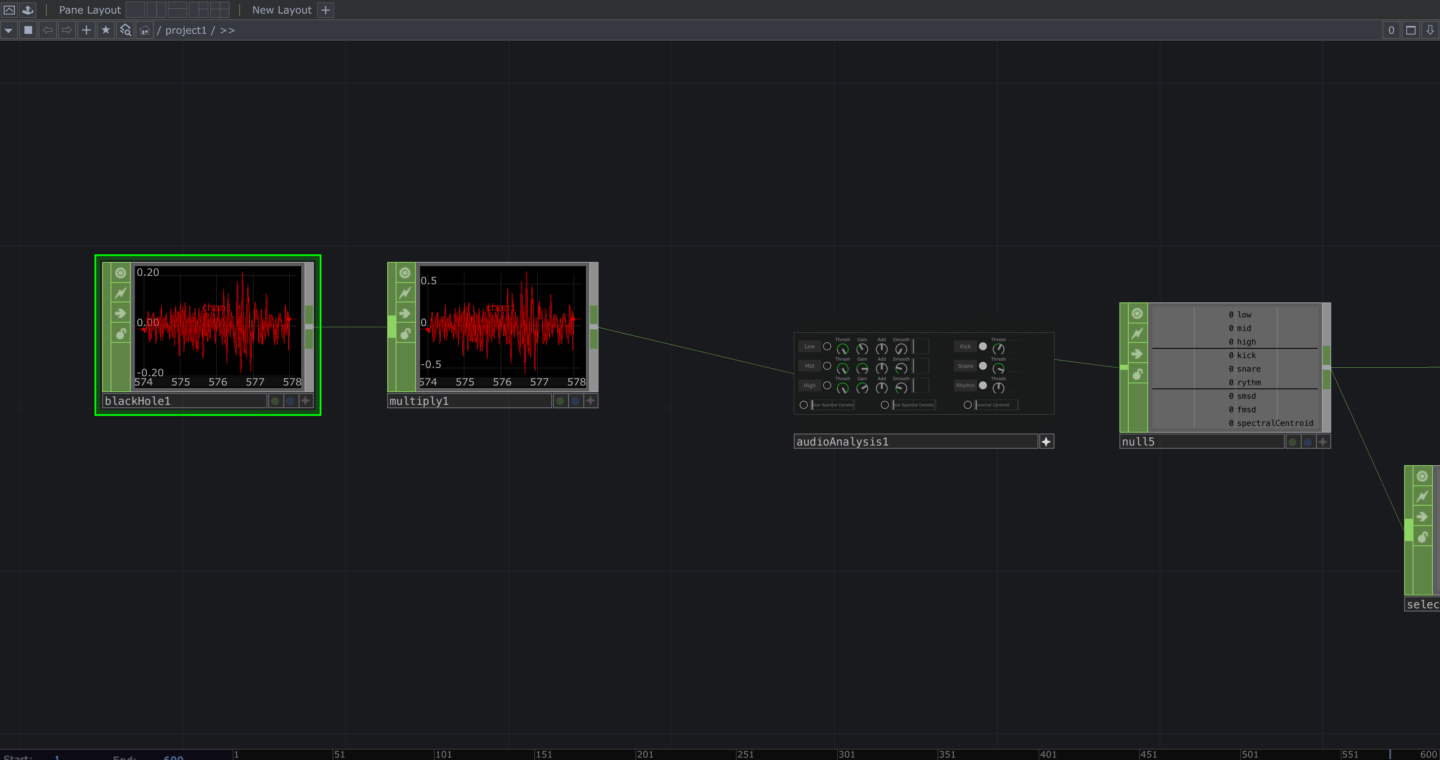Click the bookmark star icon in the path bar
Image resolution: width=1440 pixels, height=760 pixels.
pyautogui.click(x=106, y=30)
